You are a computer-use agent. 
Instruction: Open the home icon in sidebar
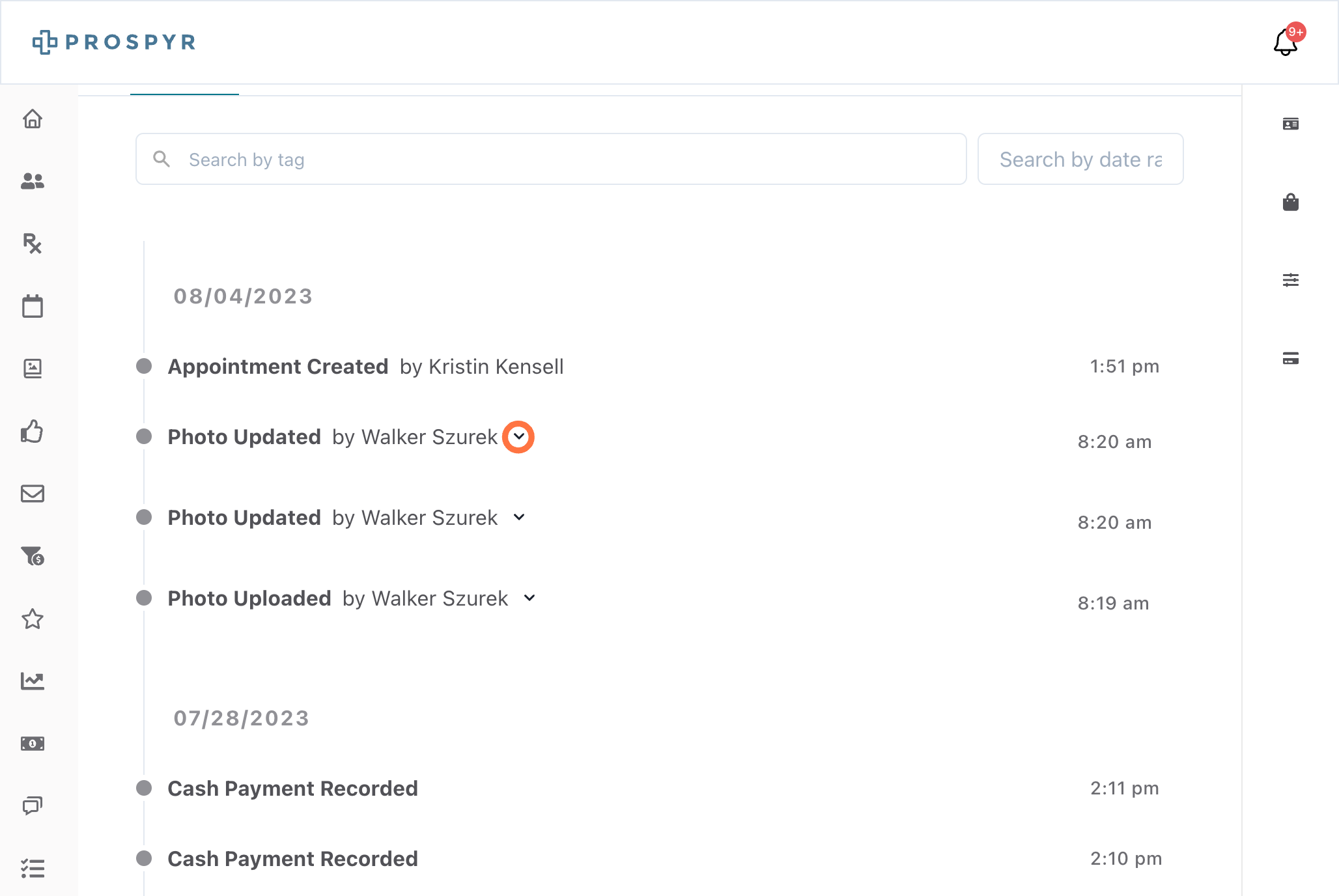[33, 119]
